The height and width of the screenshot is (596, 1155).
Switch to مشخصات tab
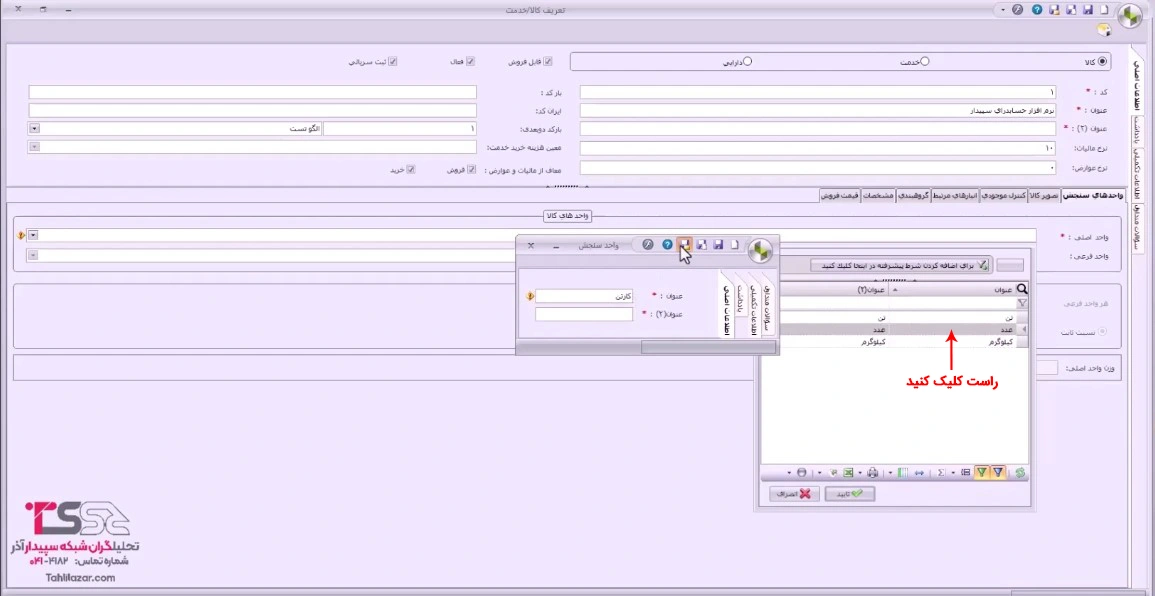click(880, 196)
